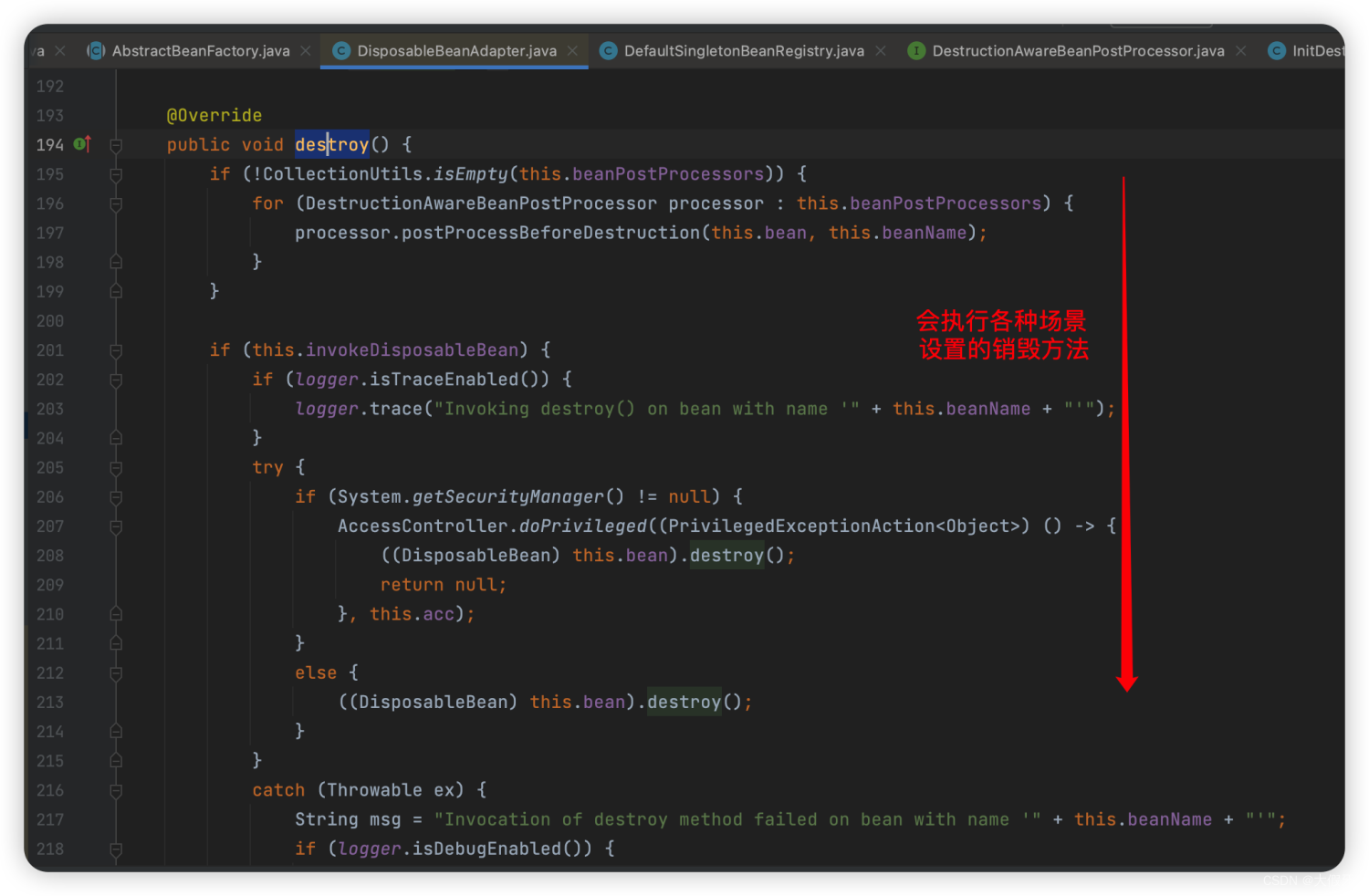Screen dimensions: 1369x896
Task: Click 'return null;' on line 209
Action: pyautogui.click(x=444, y=585)
